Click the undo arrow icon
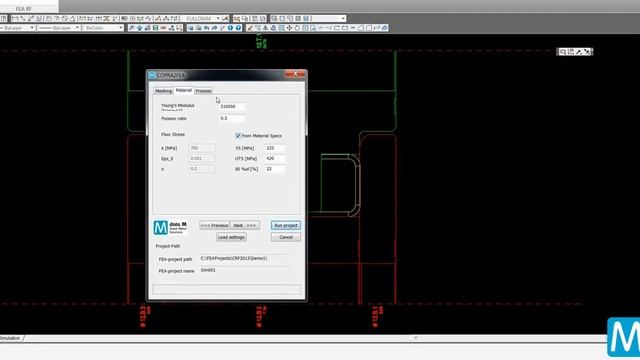This screenshot has height=360, width=640. (207, 28)
